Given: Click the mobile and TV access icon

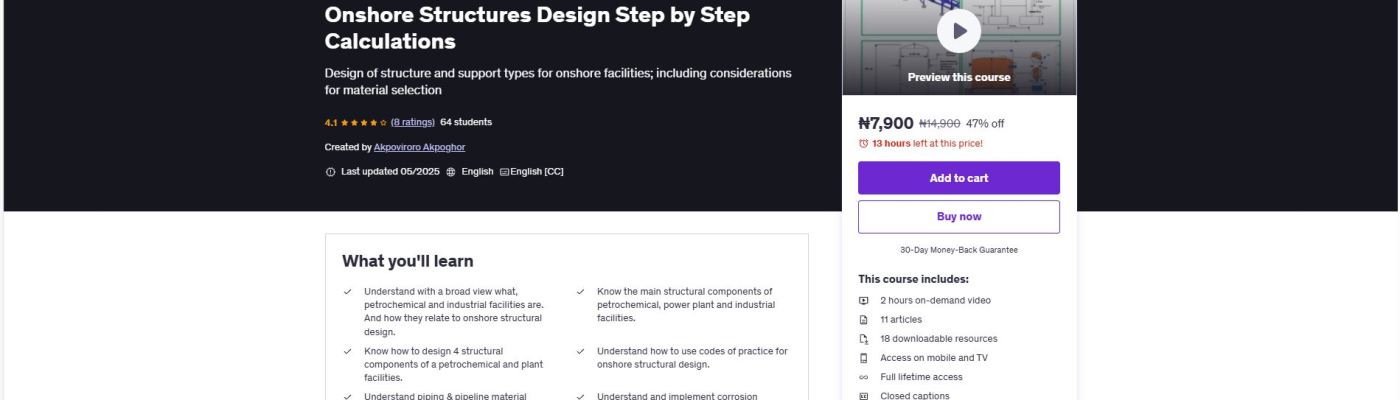Looking at the screenshot, I should 864,358.
